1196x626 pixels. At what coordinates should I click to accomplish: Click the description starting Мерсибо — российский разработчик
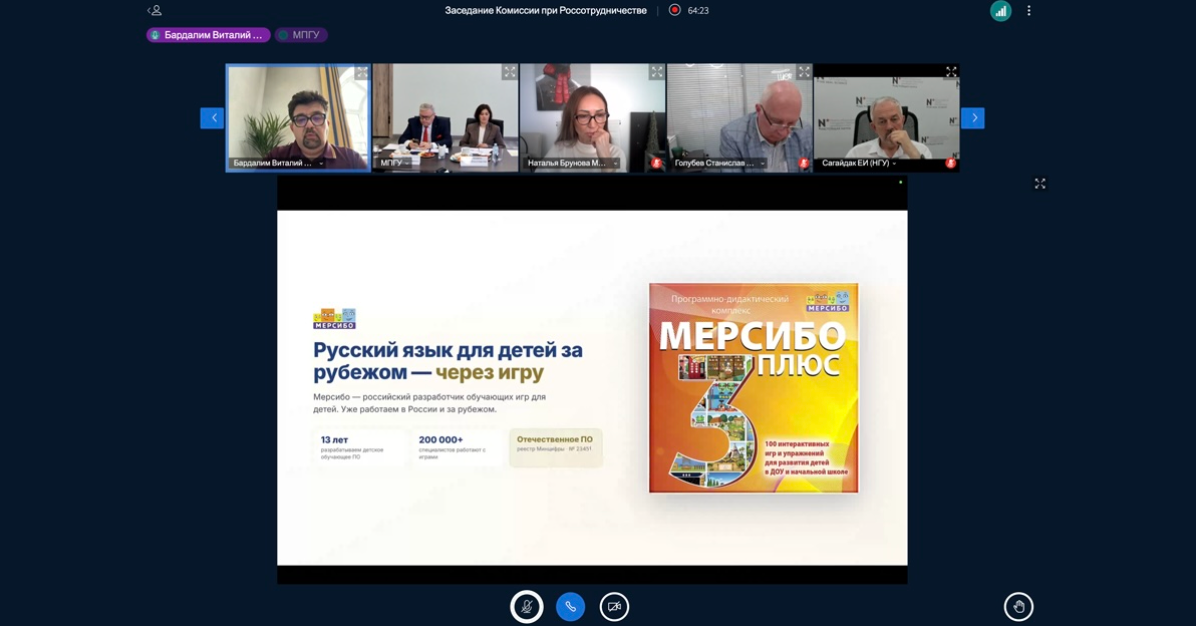tap(429, 403)
